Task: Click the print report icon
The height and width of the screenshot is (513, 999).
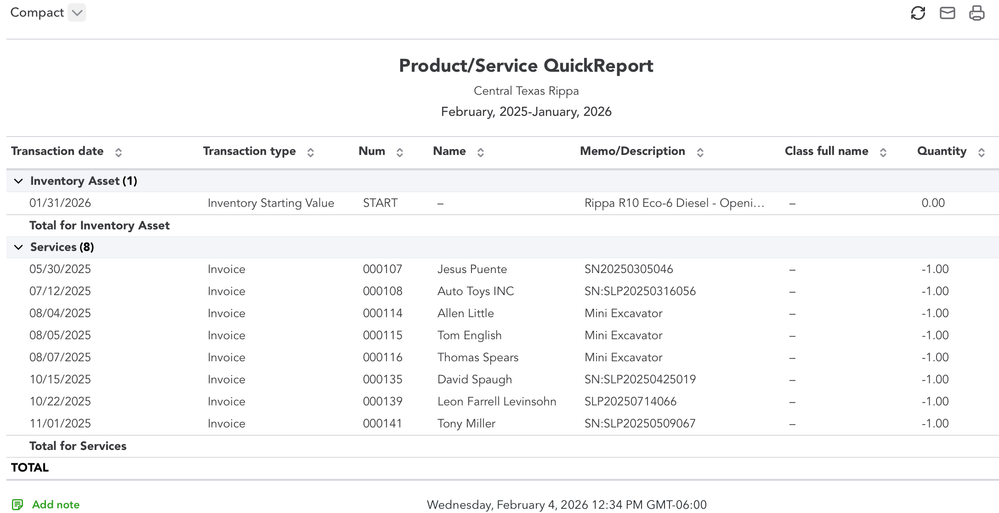Action: 977,13
